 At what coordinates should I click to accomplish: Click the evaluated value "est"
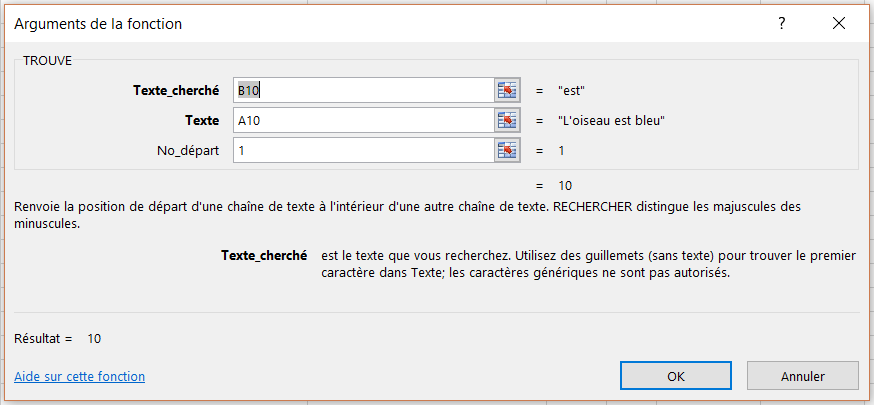point(572,91)
